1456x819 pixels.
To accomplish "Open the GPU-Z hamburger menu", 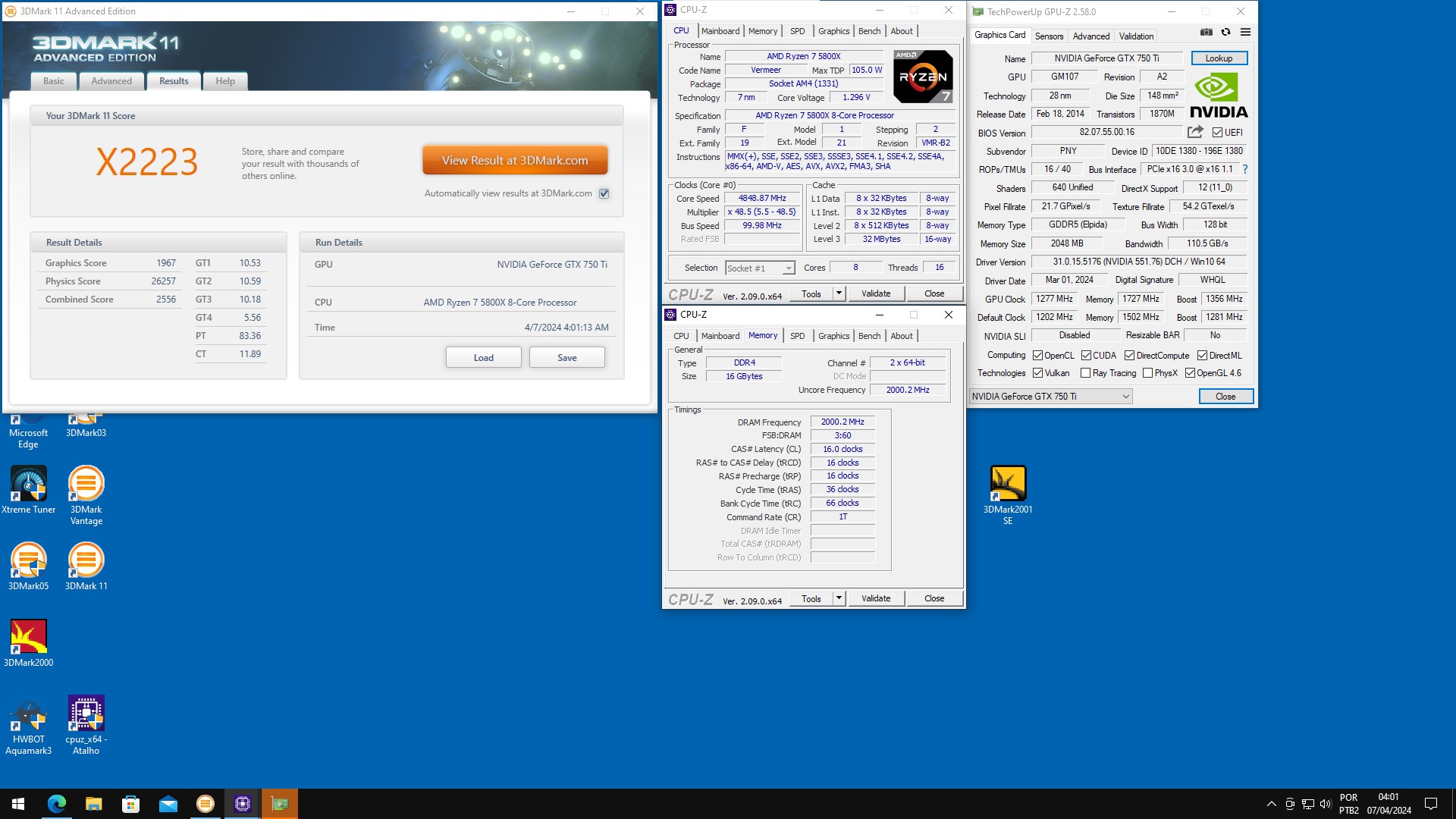I will coord(1245,32).
